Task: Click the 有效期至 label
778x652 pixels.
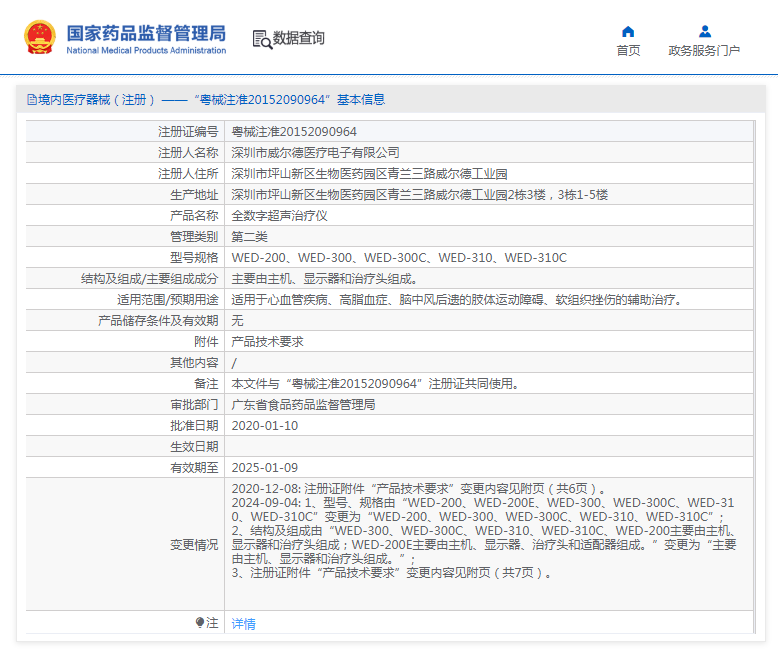Action: coord(194,468)
